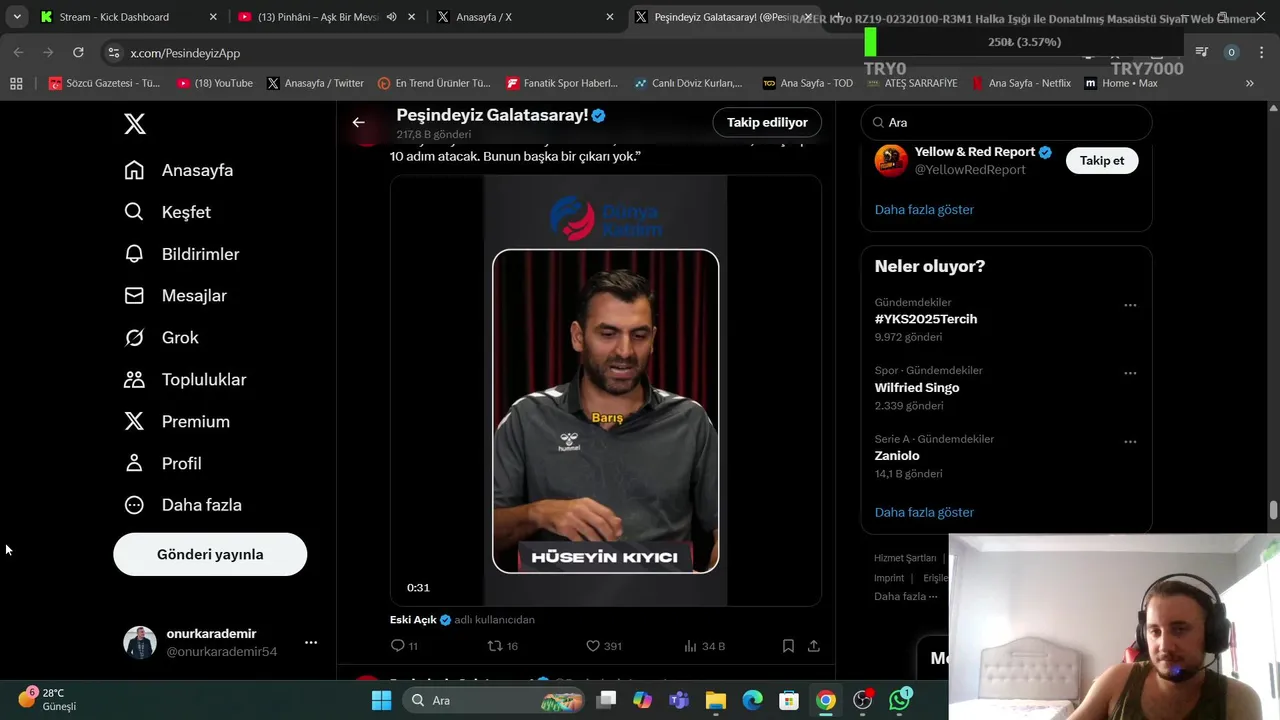Open more options for Wilfried Singo trend
The height and width of the screenshot is (720, 1280).
point(1130,373)
